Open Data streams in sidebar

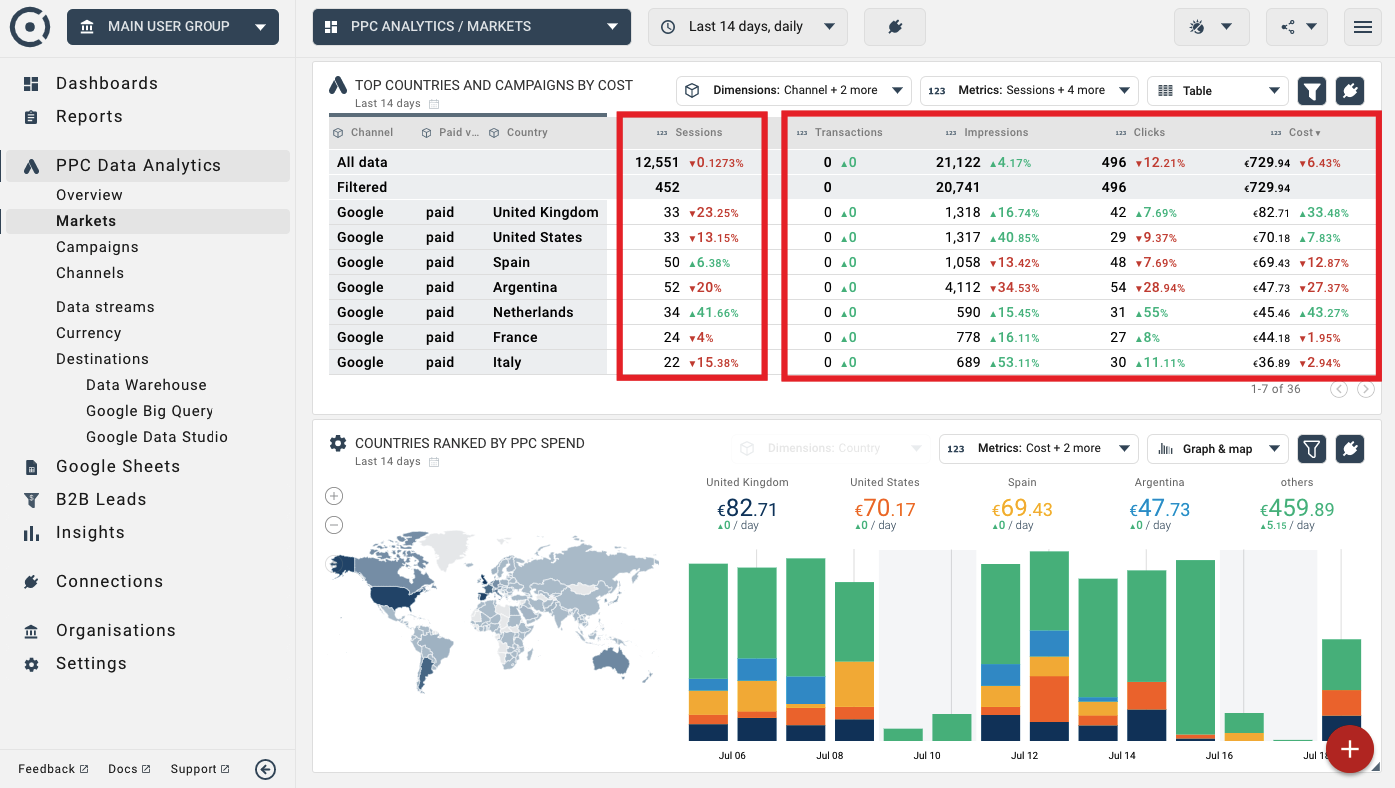point(105,307)
